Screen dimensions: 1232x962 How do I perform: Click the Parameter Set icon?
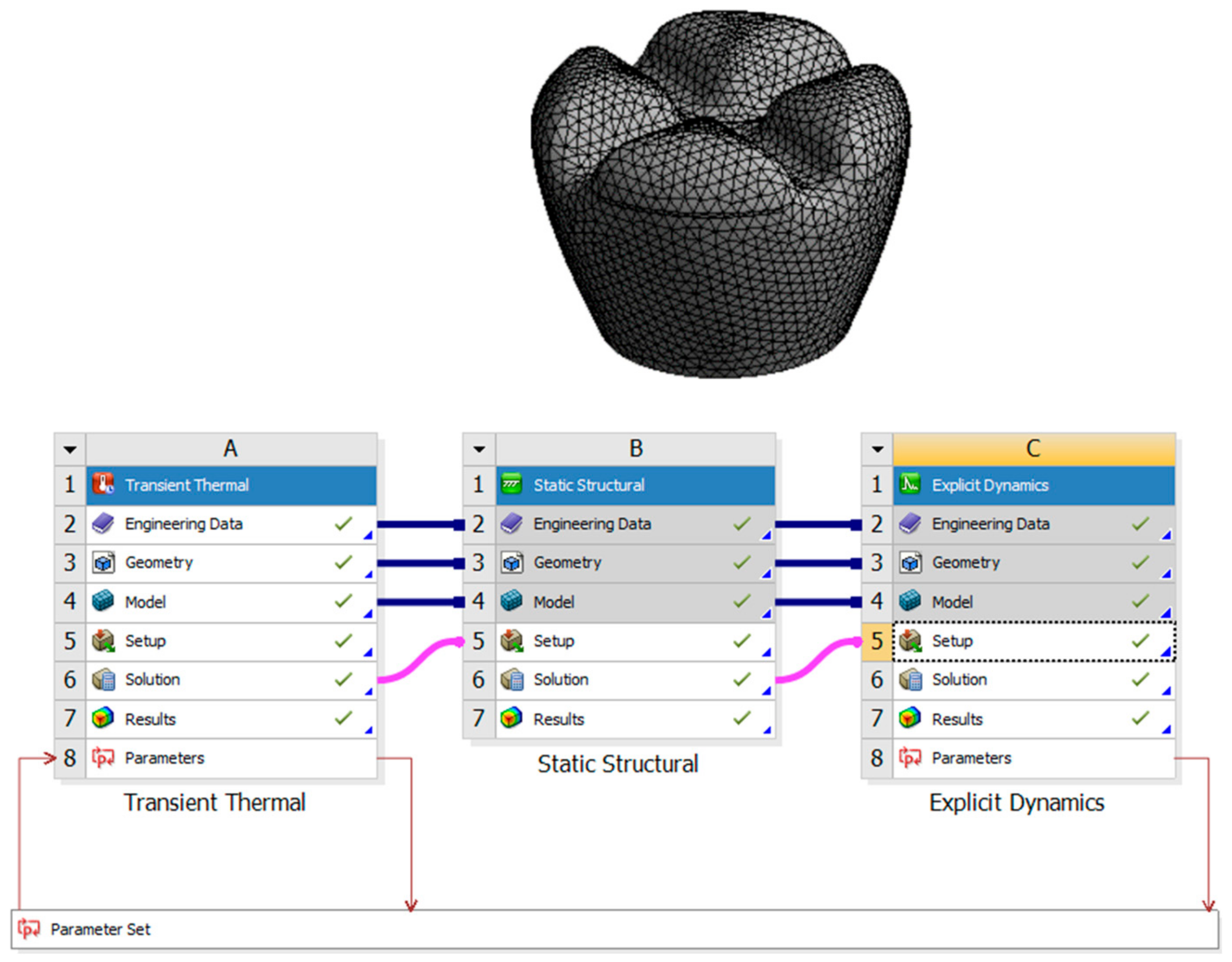pos(29,929)
